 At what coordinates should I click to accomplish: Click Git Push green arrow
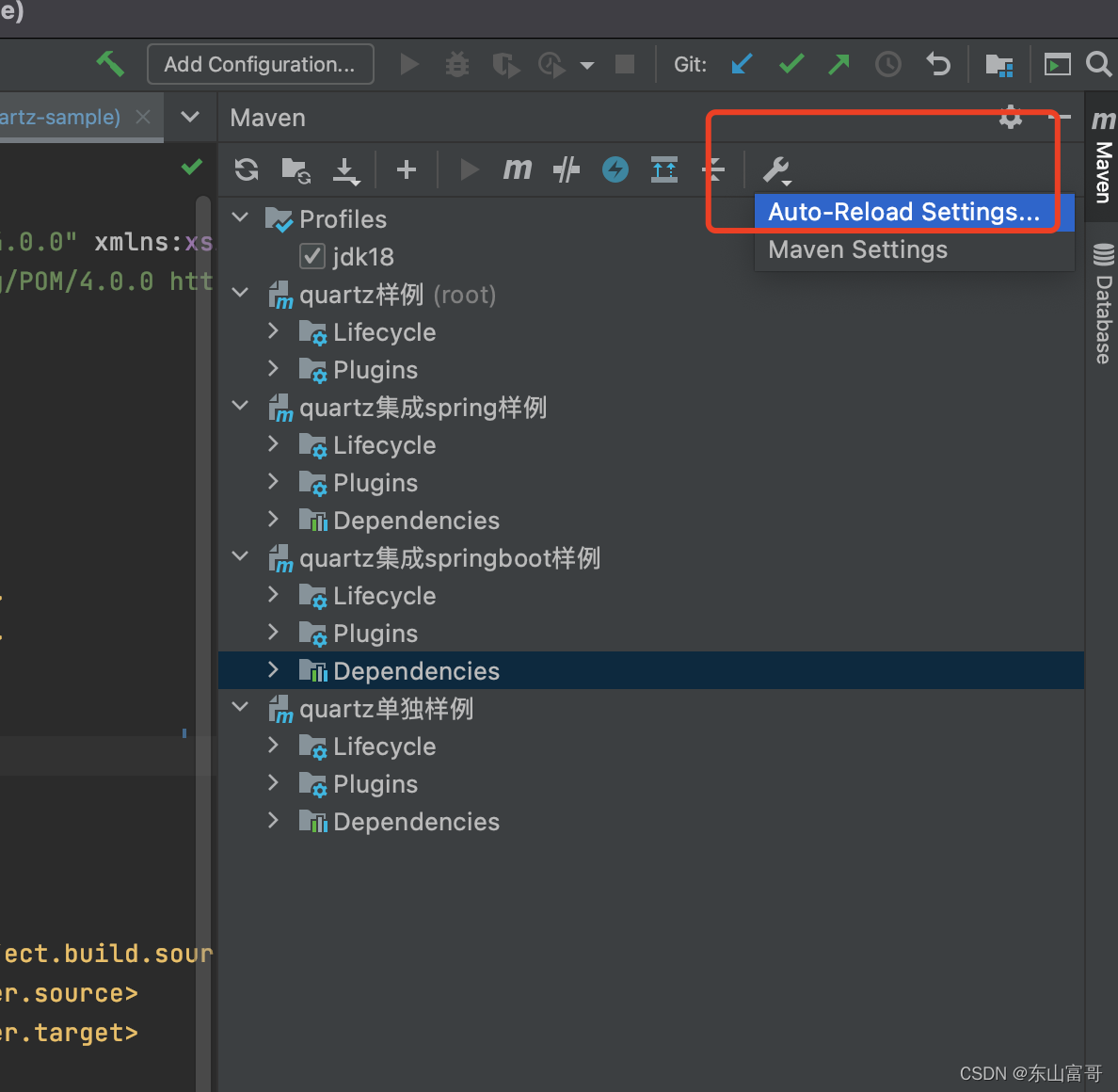coord(839,64)
